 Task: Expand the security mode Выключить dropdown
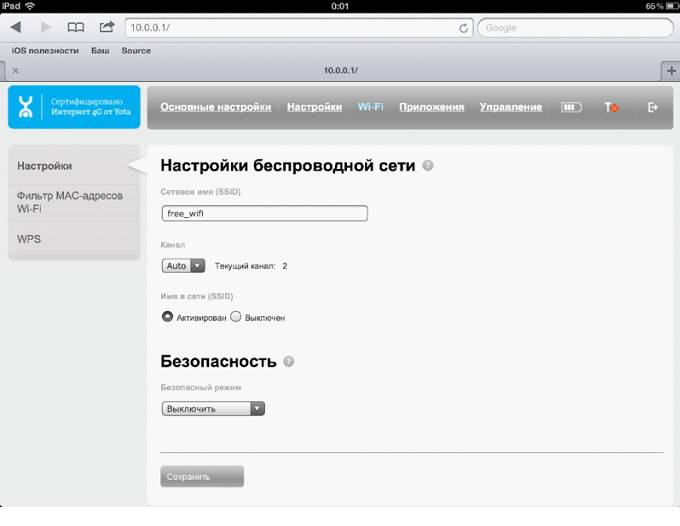tap(213, 408)
